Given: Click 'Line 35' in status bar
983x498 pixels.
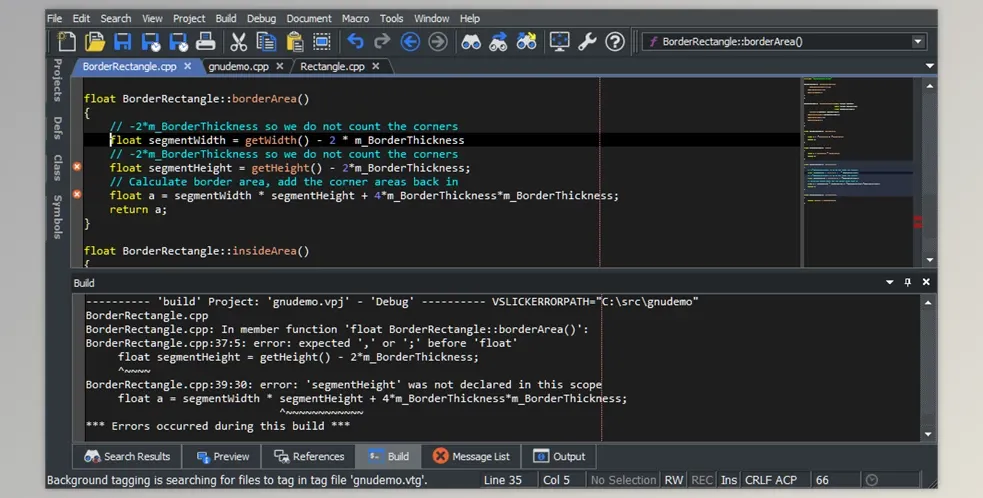Looking at the screenshot, I should 503,480.
